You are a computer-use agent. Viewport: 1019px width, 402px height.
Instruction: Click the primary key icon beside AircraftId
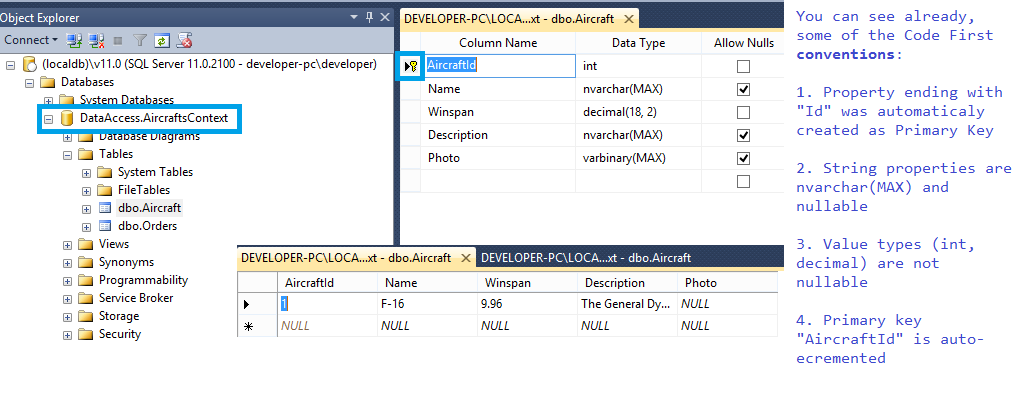[x=410, y=65]
